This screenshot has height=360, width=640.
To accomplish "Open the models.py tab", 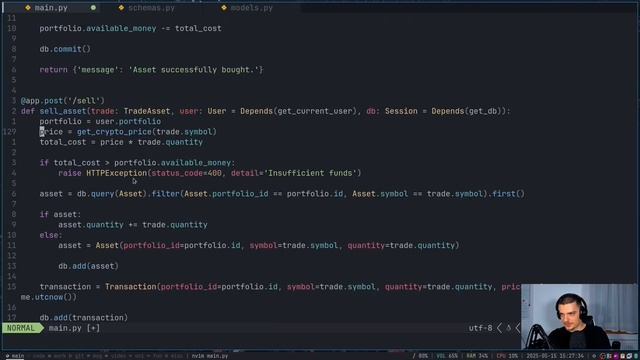I will tap(251, 8).
